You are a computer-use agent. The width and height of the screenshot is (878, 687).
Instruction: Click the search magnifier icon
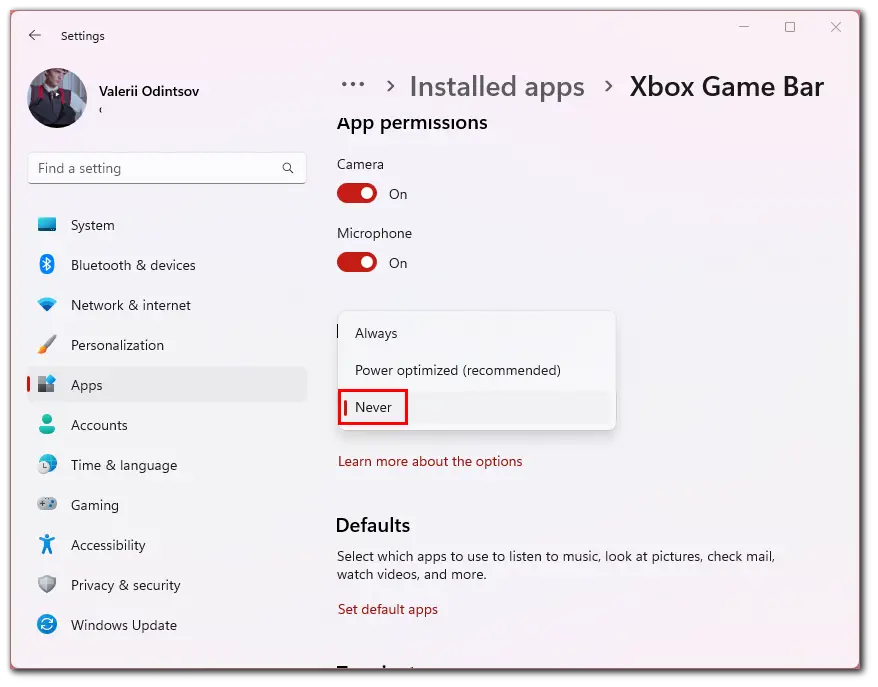288,168
